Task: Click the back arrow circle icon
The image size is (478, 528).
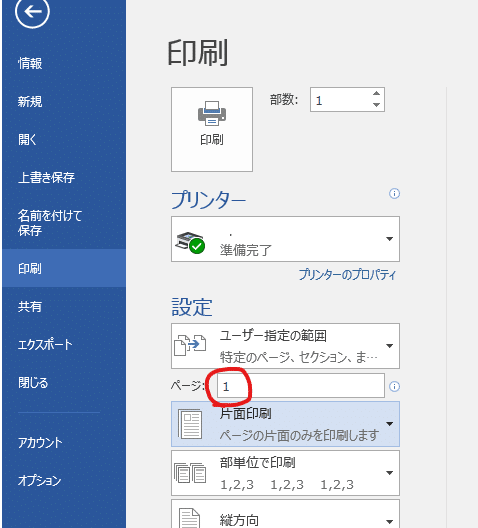Action: (32, 12)
